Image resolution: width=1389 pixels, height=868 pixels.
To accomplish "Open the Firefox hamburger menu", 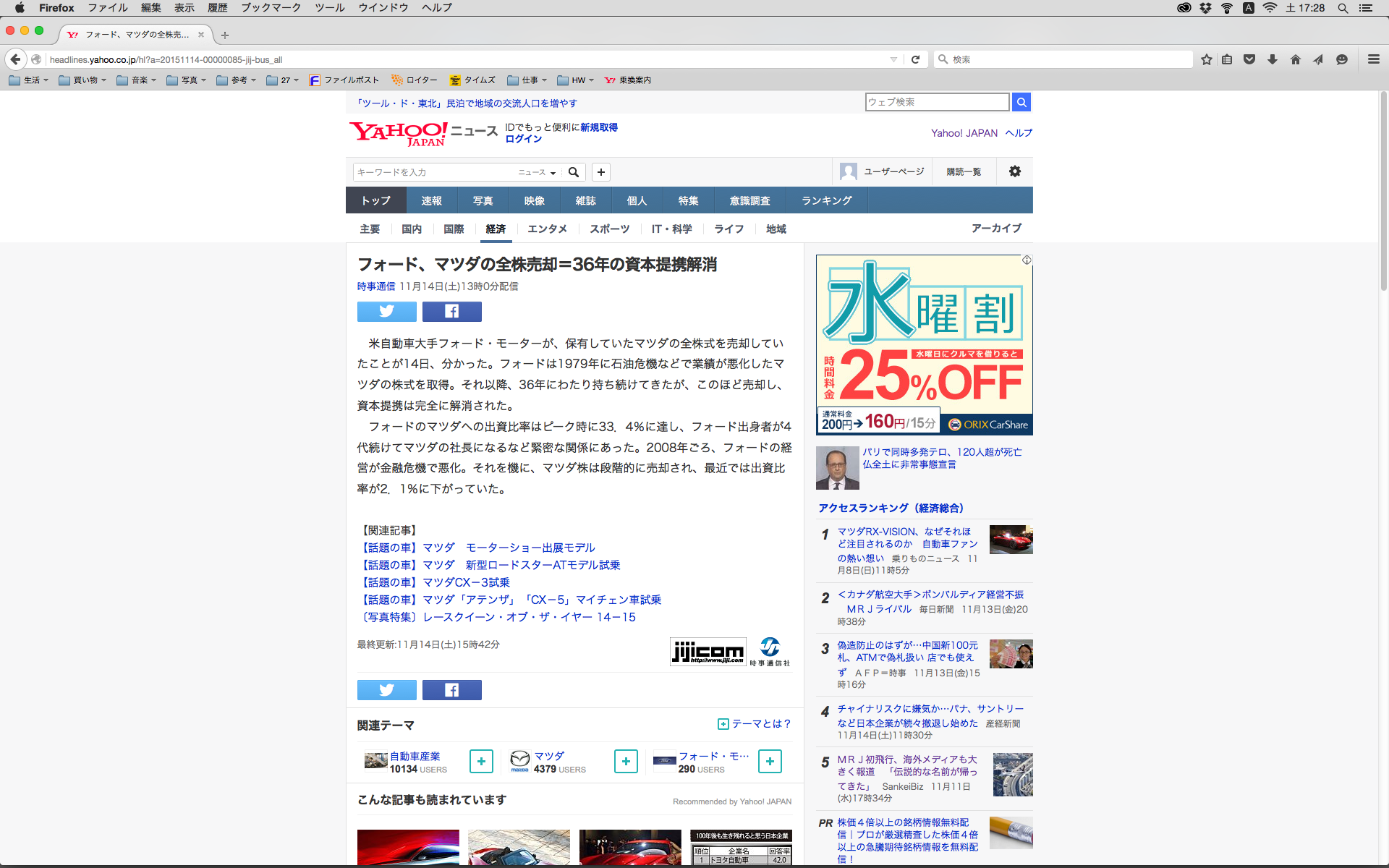I will point(1373,59).
